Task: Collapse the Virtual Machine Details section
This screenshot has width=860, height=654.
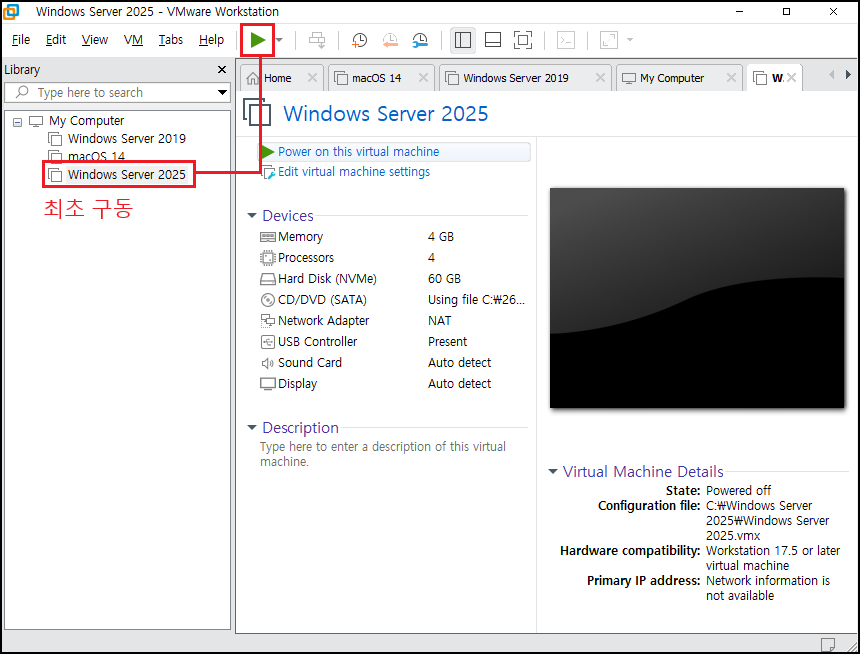Action: coord(553,471)
